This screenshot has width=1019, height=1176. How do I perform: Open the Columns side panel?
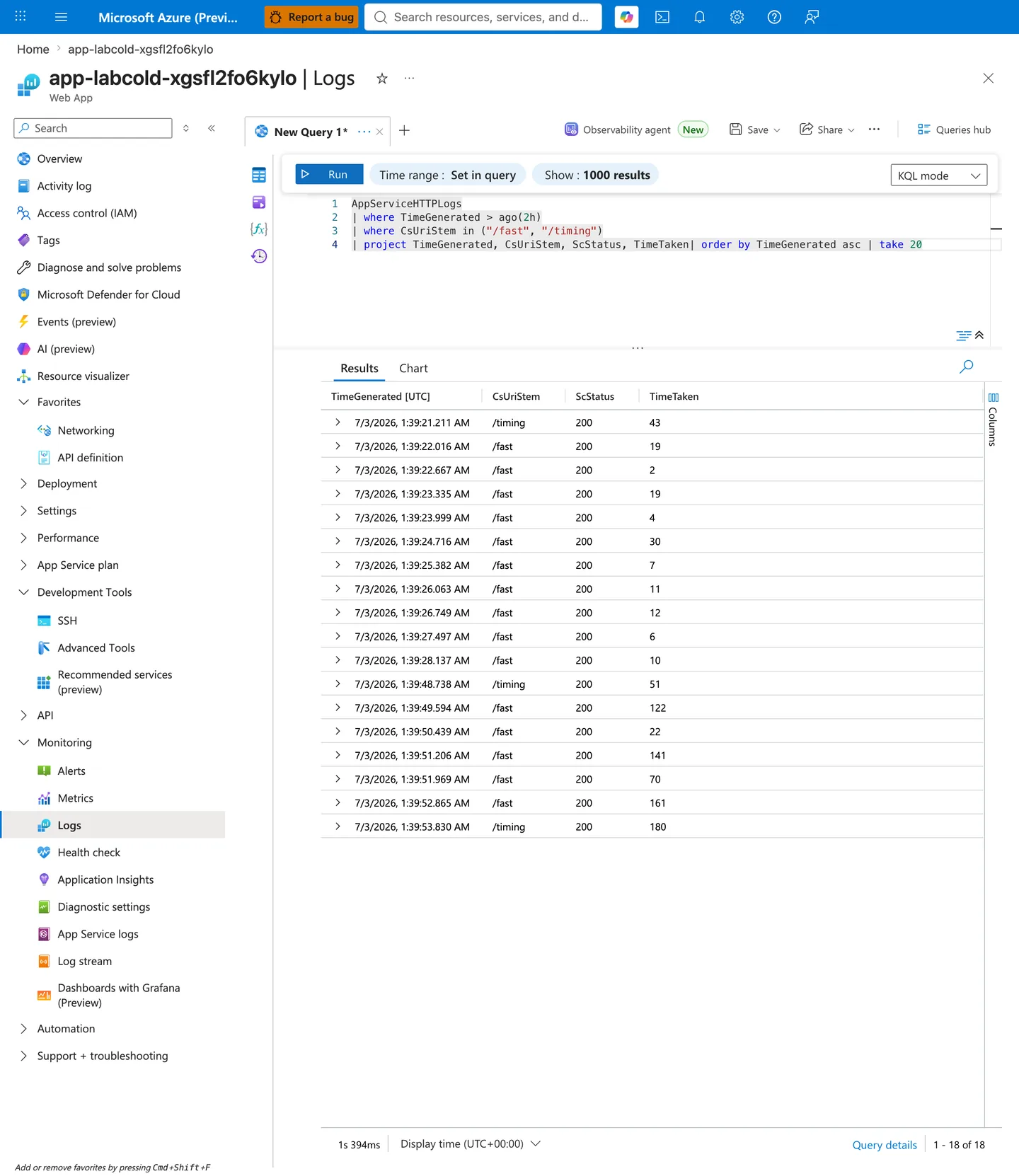(x=993, y=420)
